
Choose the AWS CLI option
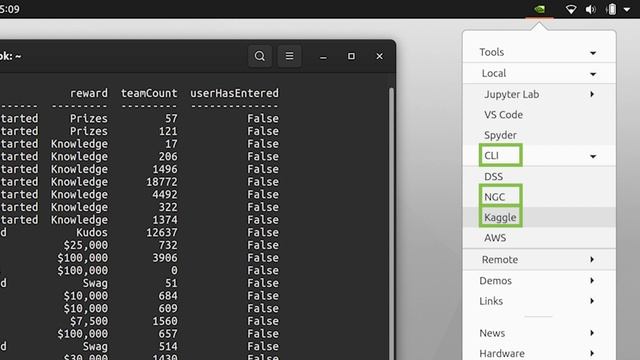click(x=539, y=238)
